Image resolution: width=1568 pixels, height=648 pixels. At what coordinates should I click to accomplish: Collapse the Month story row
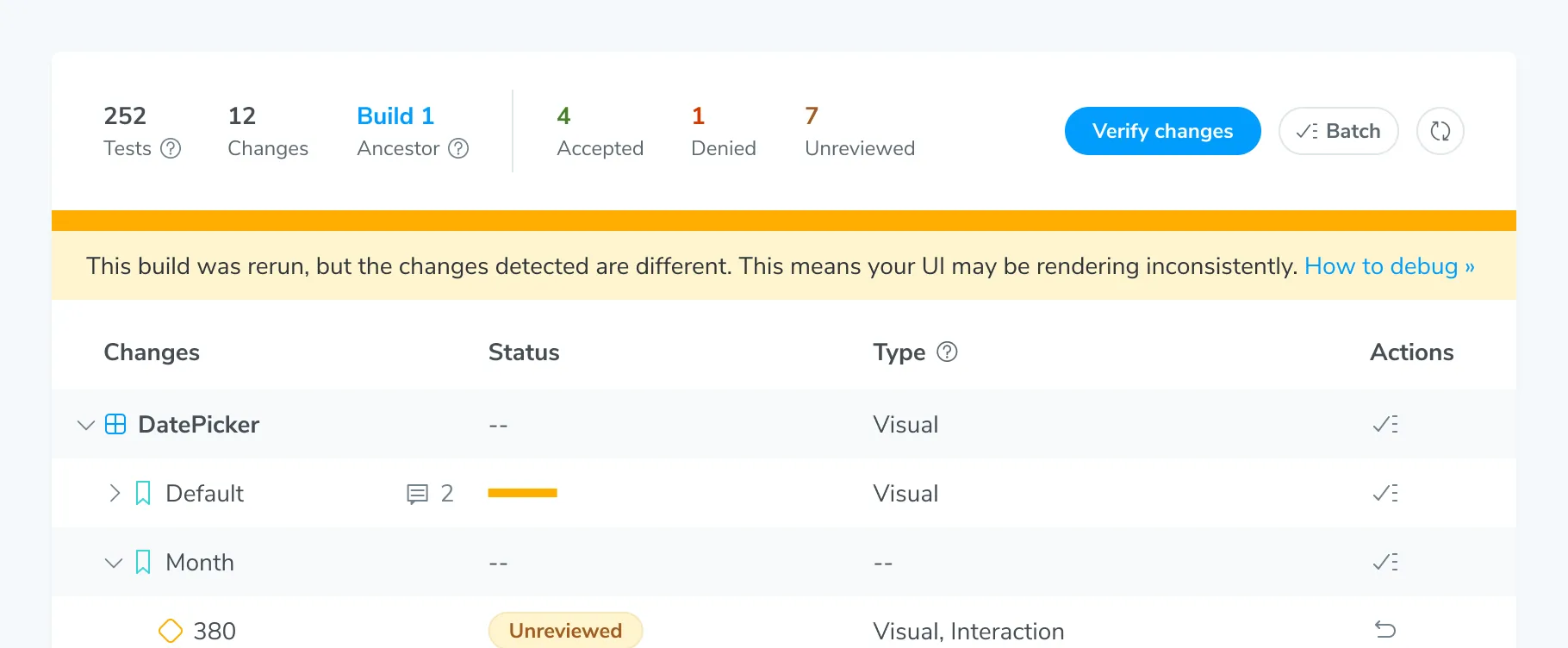point(113,563)
